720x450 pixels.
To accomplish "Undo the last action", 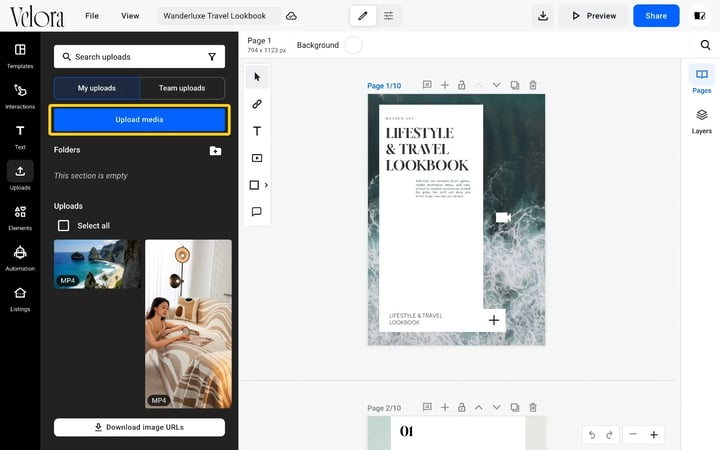I will point(592,434).
